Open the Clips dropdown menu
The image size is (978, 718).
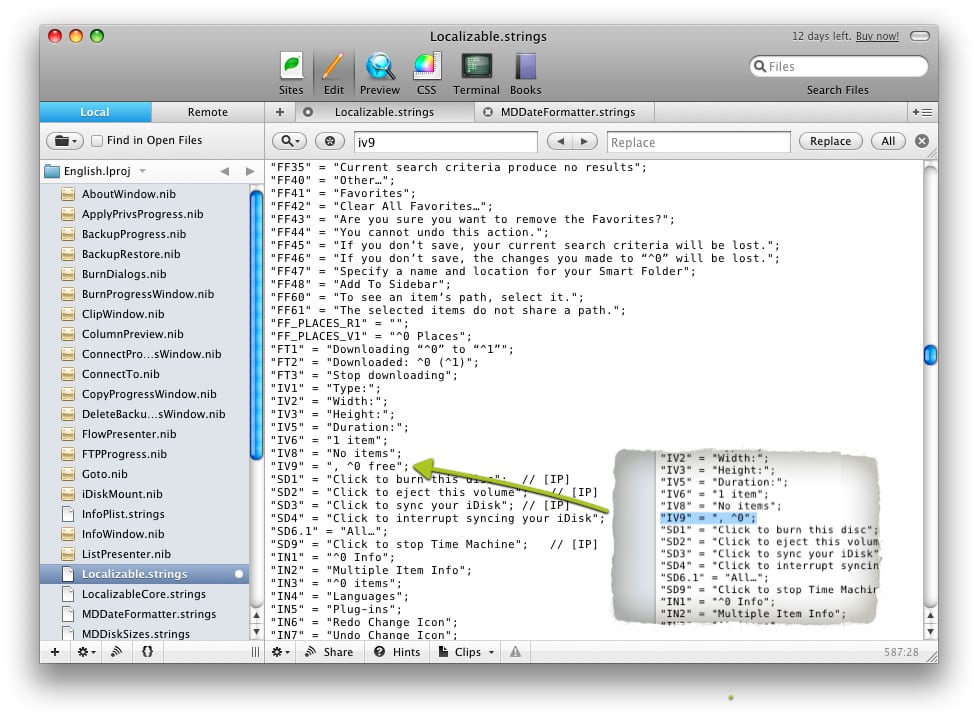[467, 652]
